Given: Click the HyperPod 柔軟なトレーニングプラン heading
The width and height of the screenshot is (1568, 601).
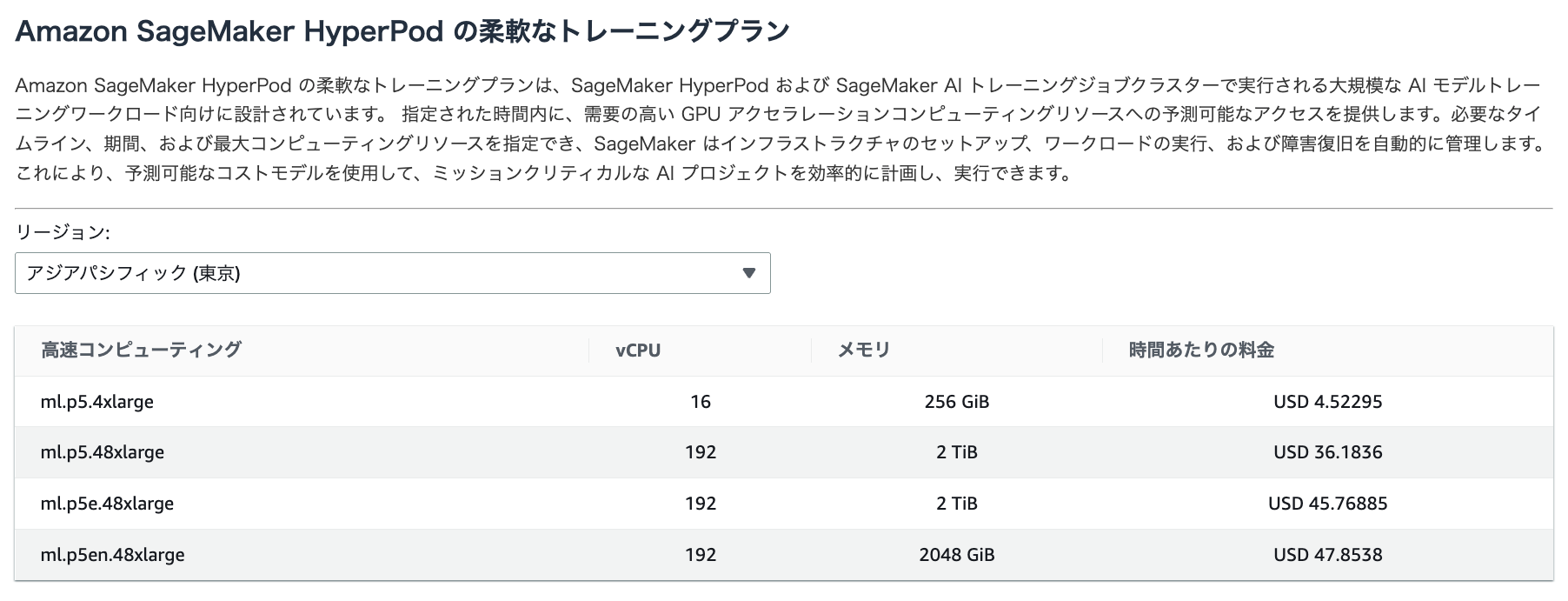Looking at the screenshot, I should [x=402, y=32].
